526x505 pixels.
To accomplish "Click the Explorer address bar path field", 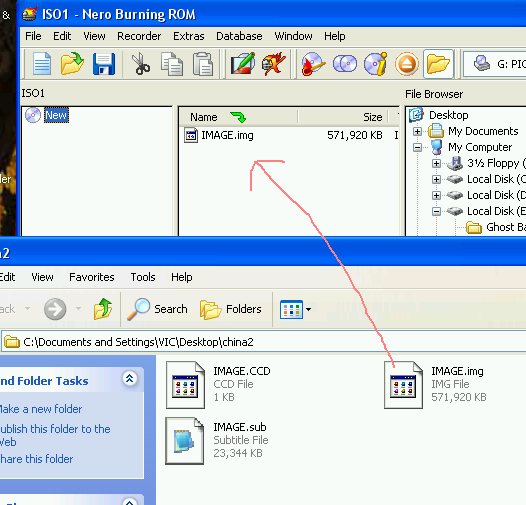I will 263,342.
